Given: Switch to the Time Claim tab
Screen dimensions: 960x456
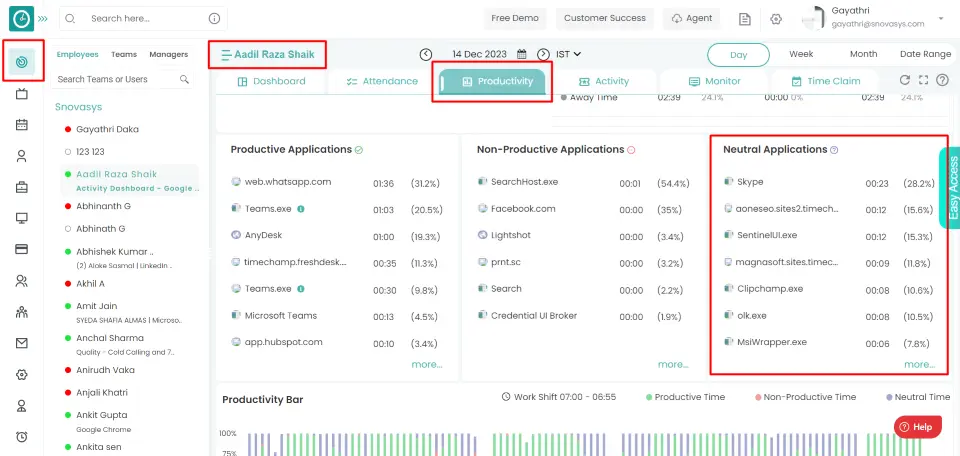Looking at the screenshot, I should pyautogui.click(x=825, y=81).
